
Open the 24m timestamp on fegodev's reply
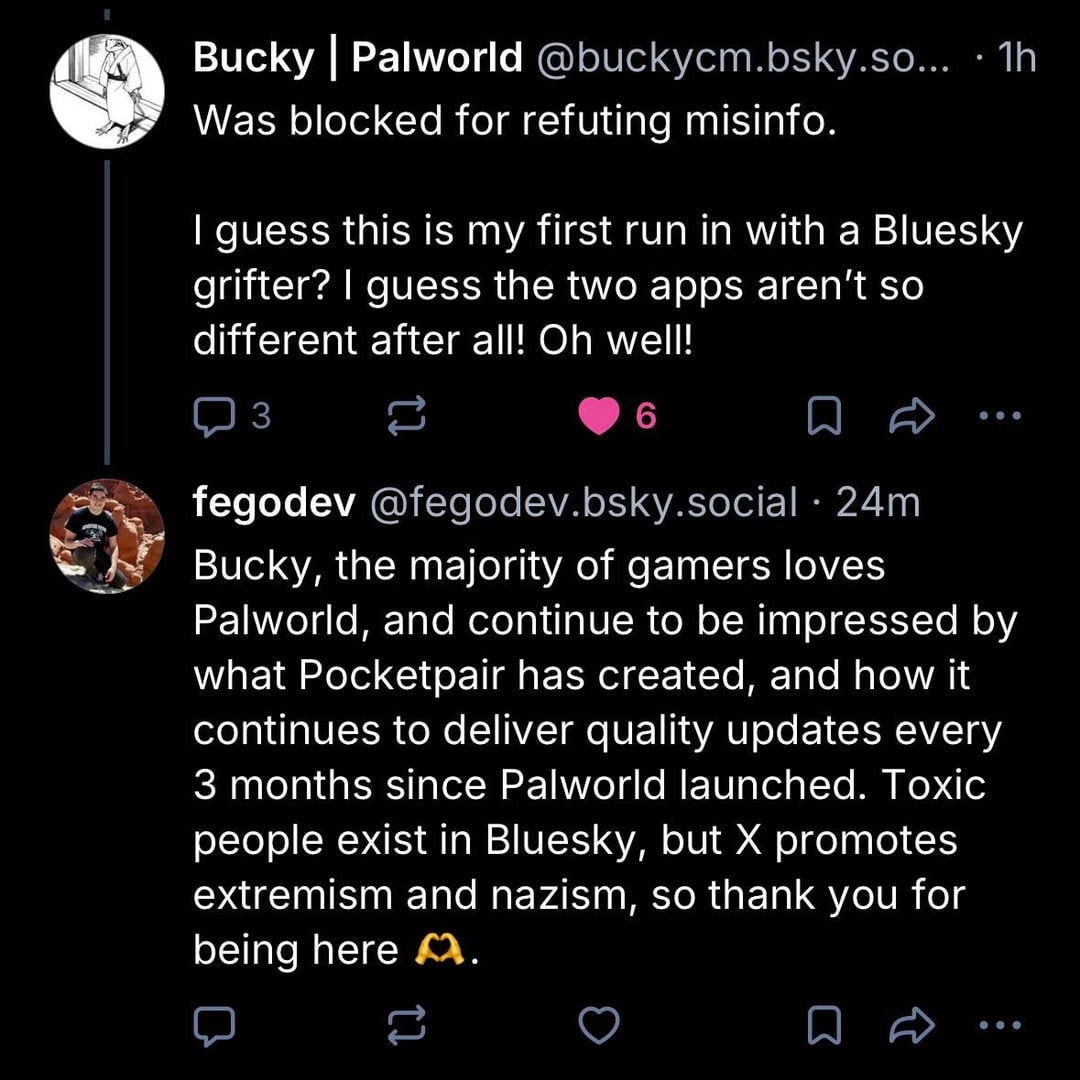878,503
